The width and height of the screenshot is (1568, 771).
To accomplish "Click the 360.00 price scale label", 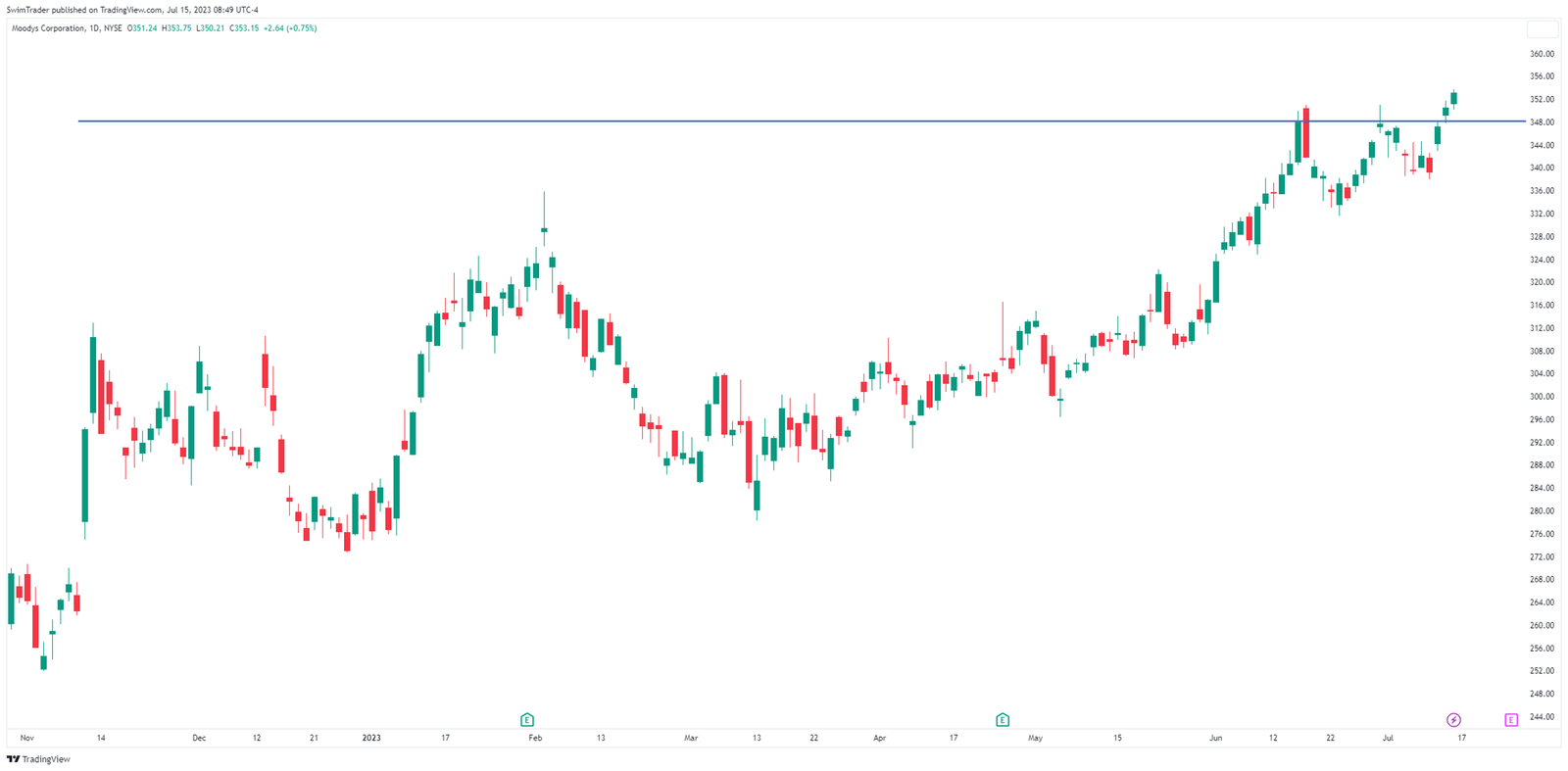I will [x=1542, y=54].
